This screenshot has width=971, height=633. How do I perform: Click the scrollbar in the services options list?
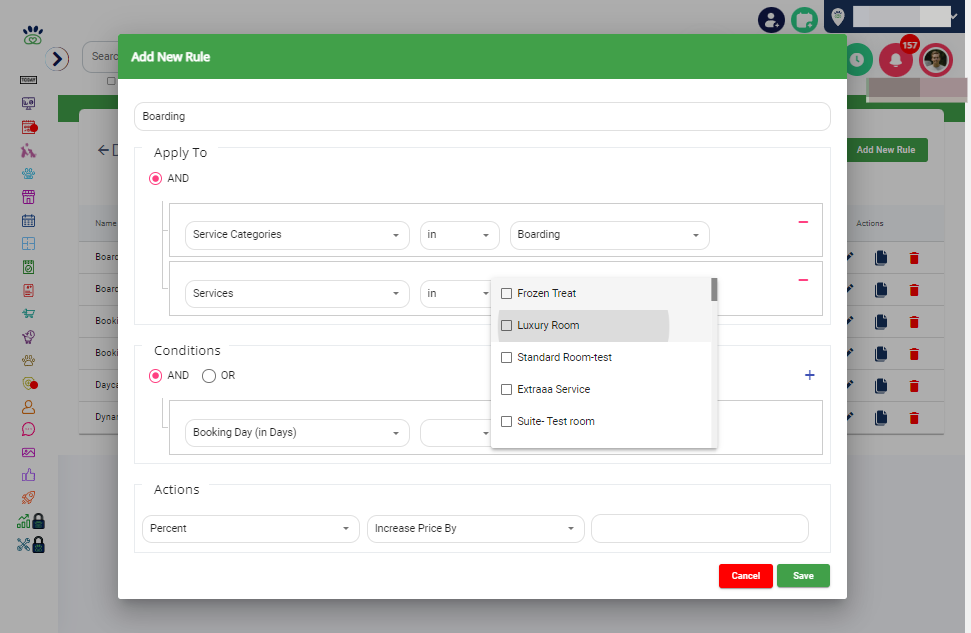pyautogui.click(x=714, y=290)
